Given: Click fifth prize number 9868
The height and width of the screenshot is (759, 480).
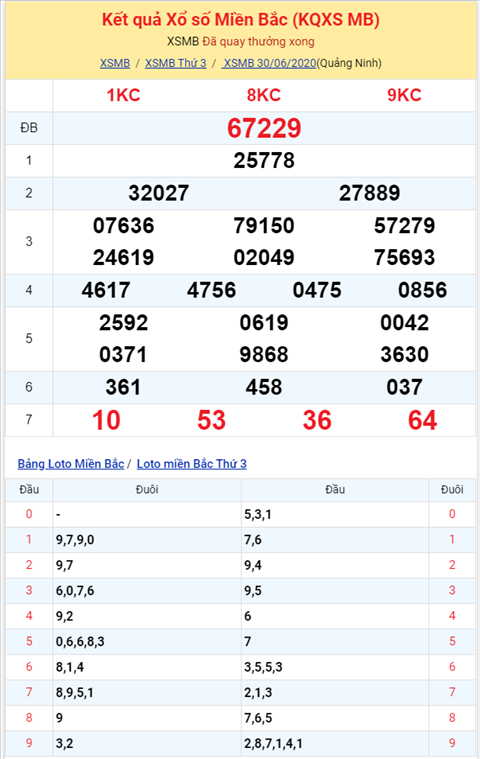Looking at the screenshot, I should [x=264, y=355].
